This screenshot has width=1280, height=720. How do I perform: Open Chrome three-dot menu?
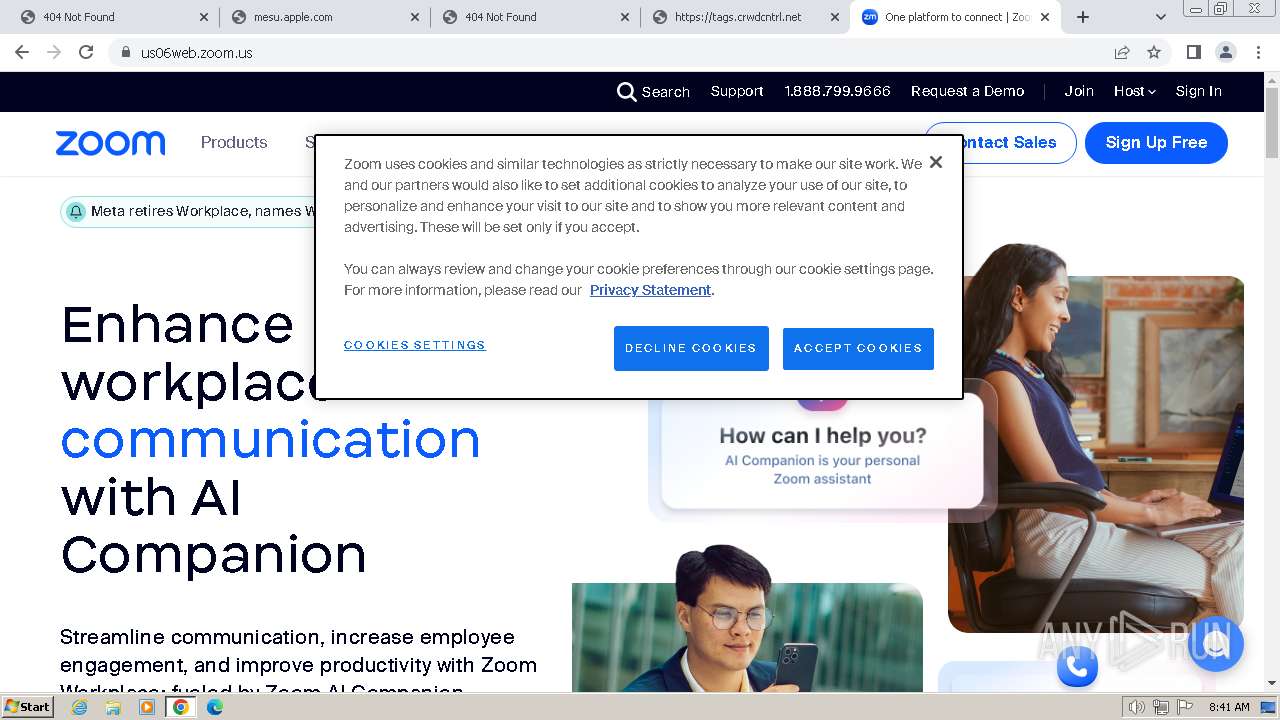[x=1258, y=53]
